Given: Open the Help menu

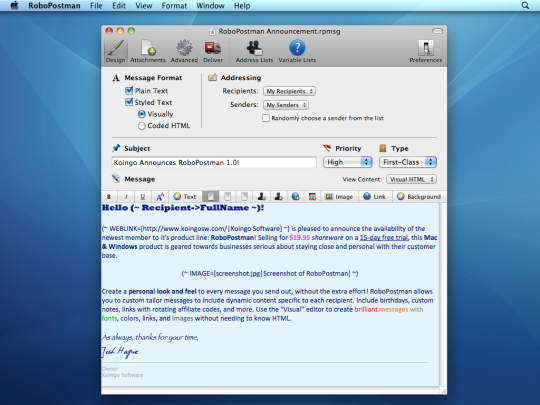Looking at the screenshot, I should 242,6.
